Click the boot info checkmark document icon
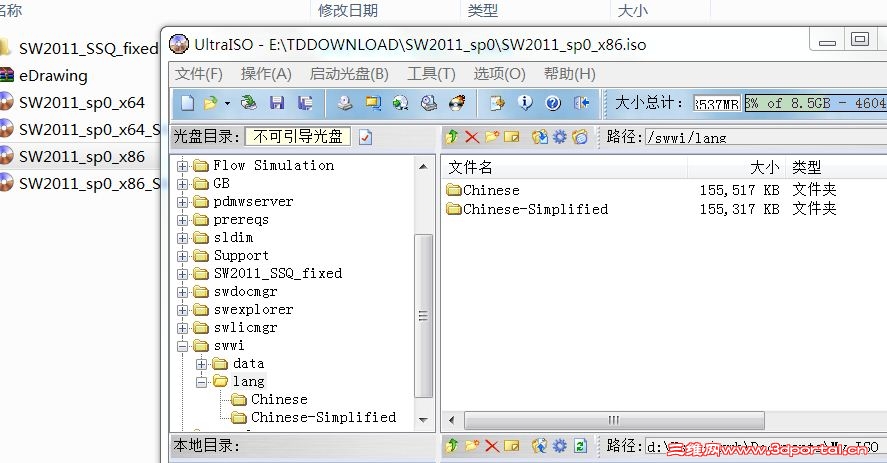The height and width of the screenshot is (463, 887). coord(365,137)
